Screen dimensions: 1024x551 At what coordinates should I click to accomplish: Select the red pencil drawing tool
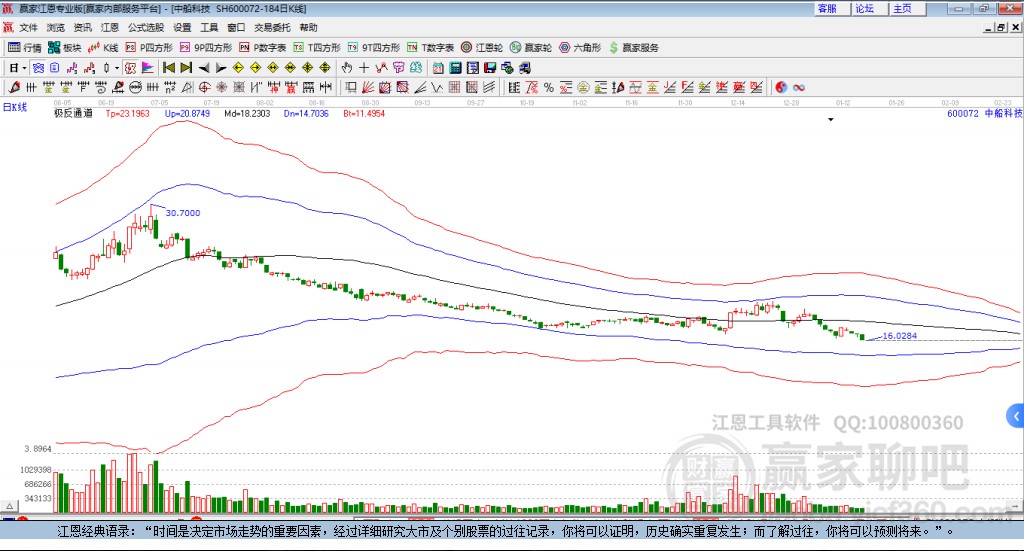point(14,87)
